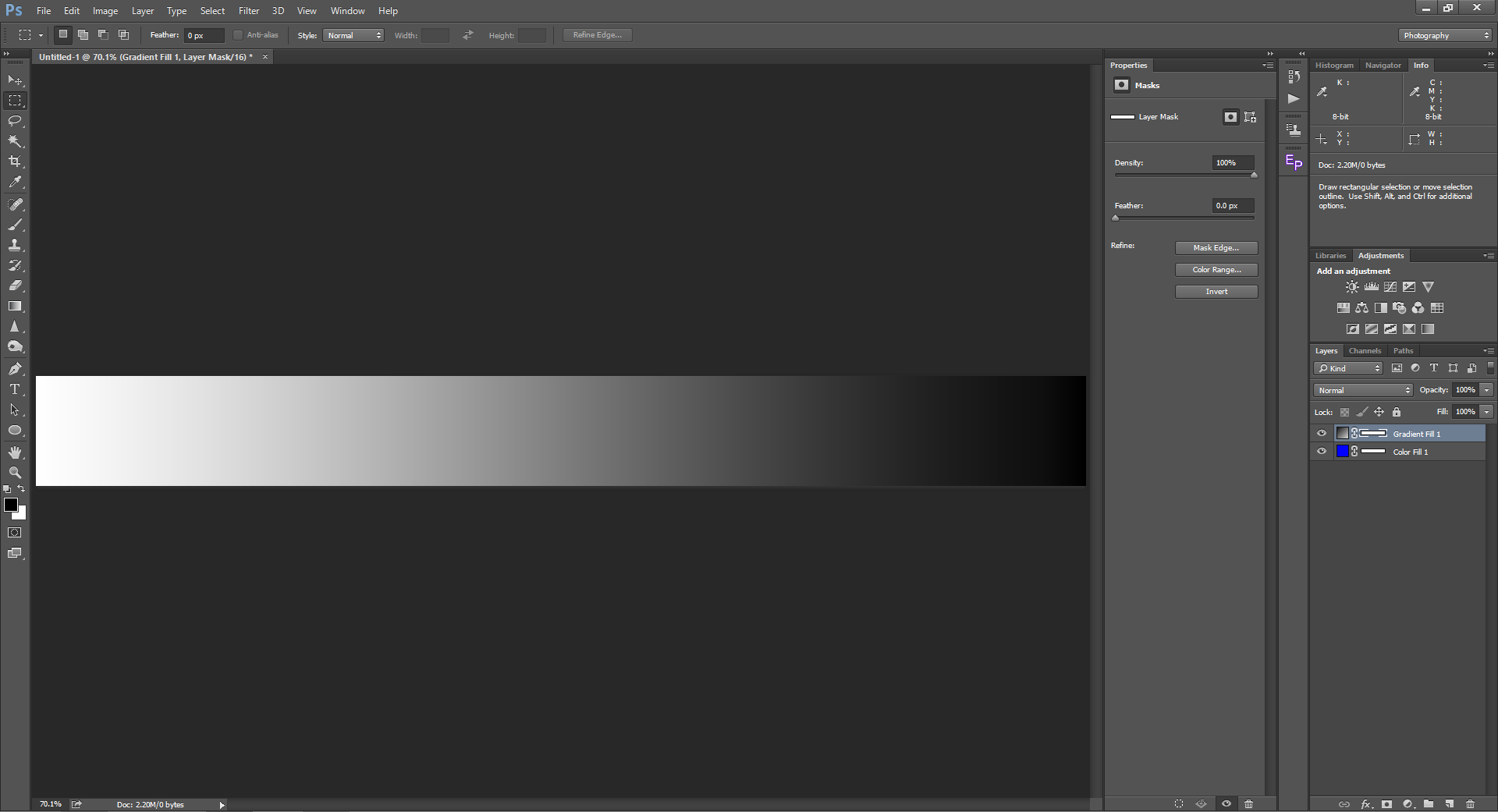Open the blend mode Normal dropdown
This screenshot has height=812, width=1498.
click(1363, 390)
